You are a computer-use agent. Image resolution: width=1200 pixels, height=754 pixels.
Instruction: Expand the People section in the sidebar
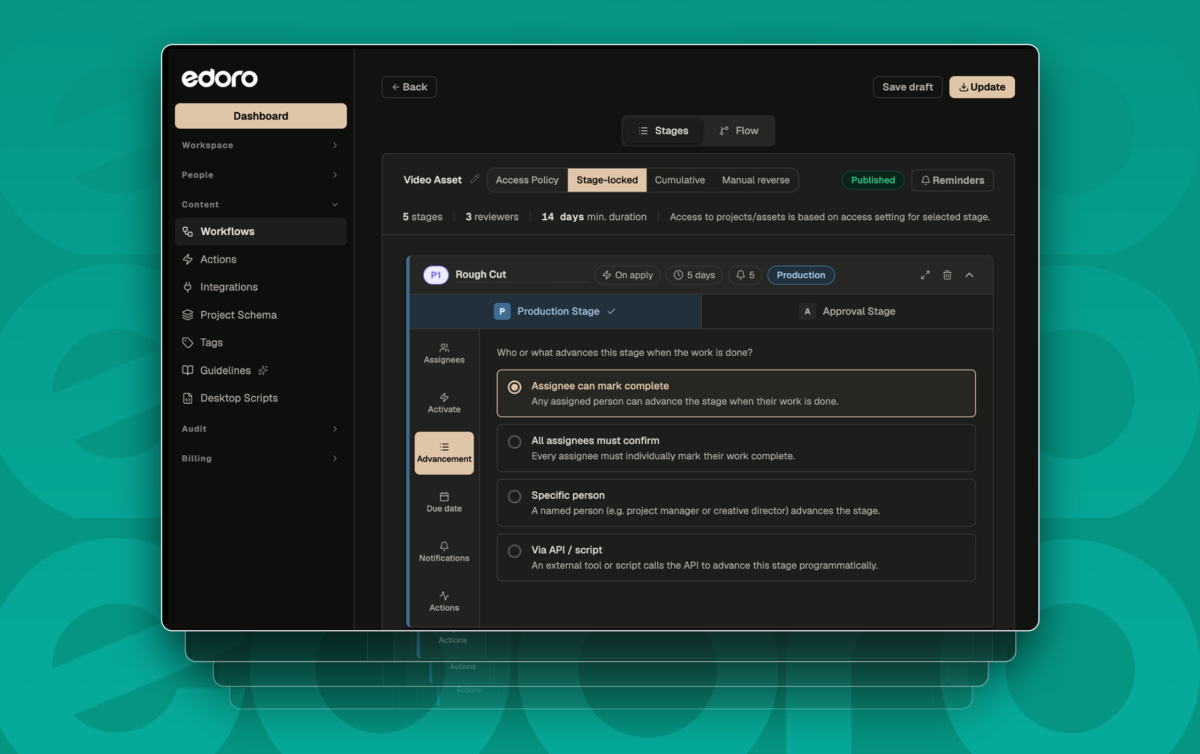[260, 175]
